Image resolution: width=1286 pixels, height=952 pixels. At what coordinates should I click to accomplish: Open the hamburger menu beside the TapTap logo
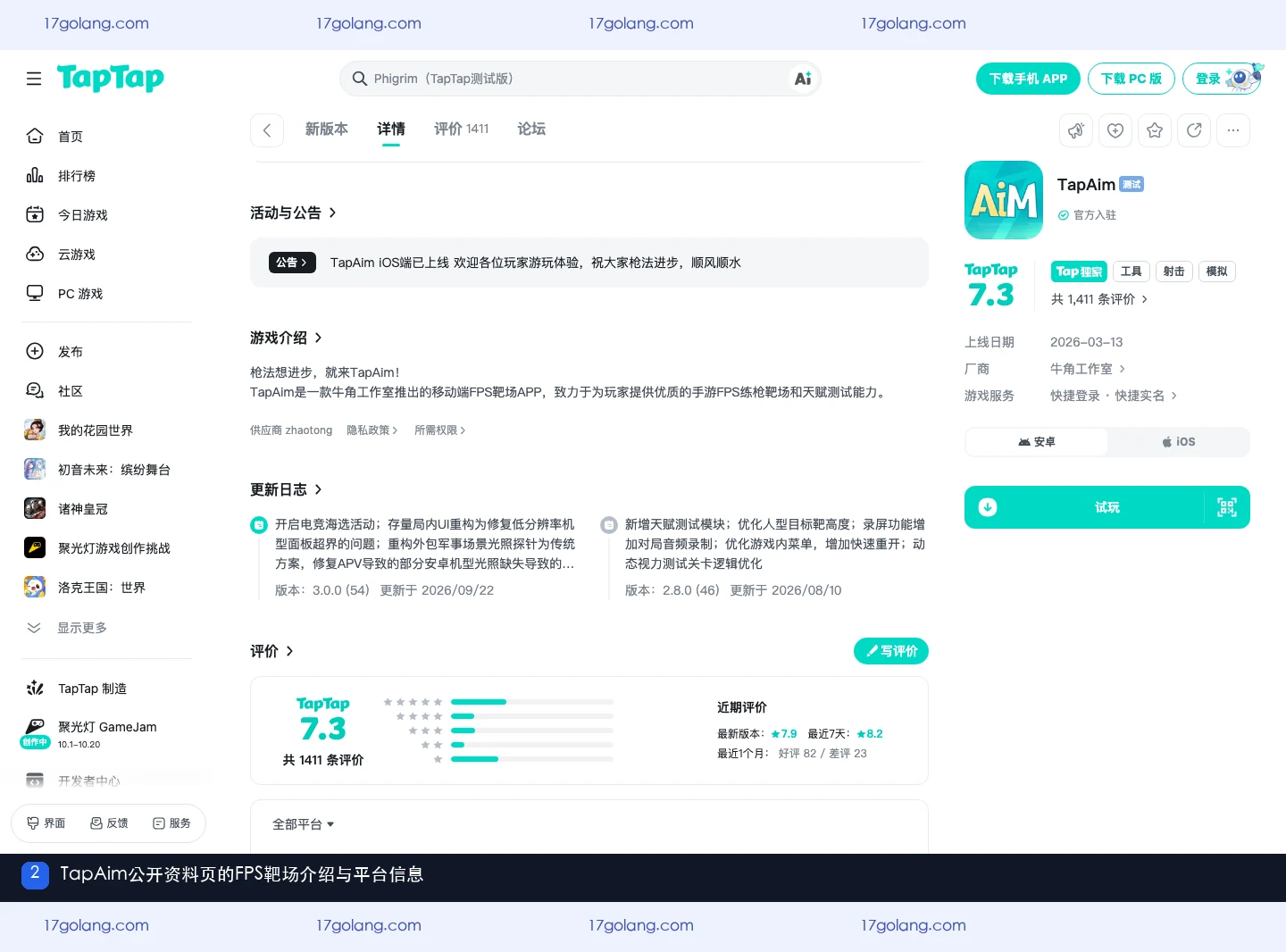click(x=34, y=79)
